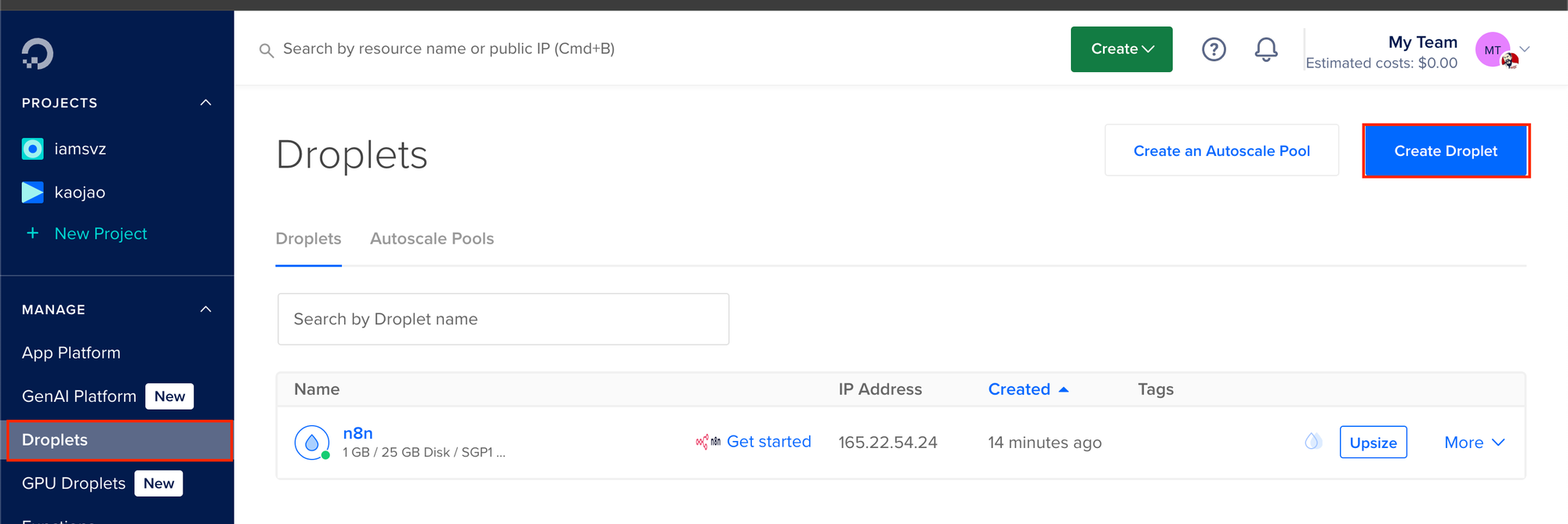Screen dimensions: 1568x524
Task: Click the kaojao project icon
Action: click(x=33, y=192)
